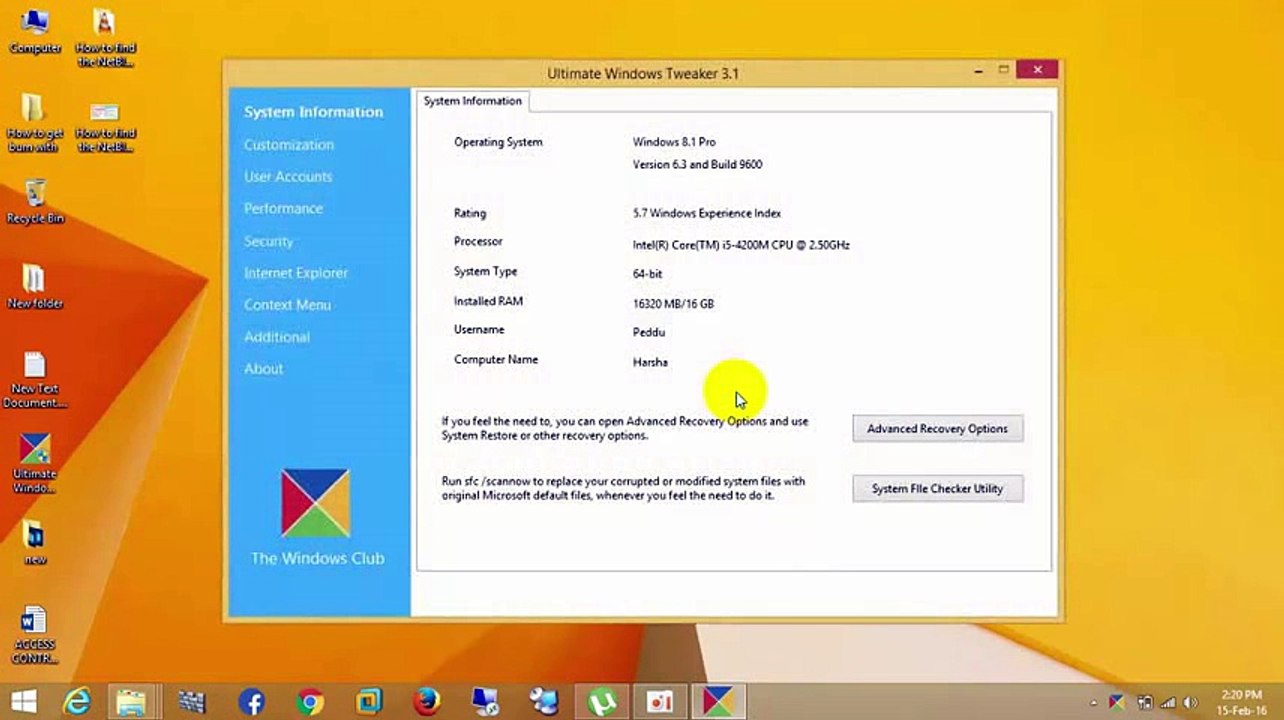Click the Ultimate Windows Tweaker 3.1 title bar
Image resolution: width=1284 pixels, height=720 pixels.
coord(642,73)
